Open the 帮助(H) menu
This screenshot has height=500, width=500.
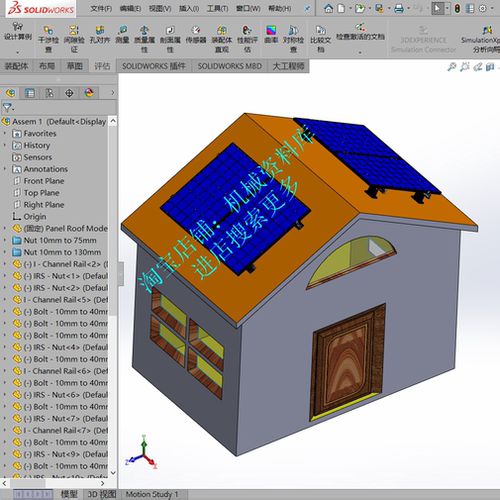point(279,9)
